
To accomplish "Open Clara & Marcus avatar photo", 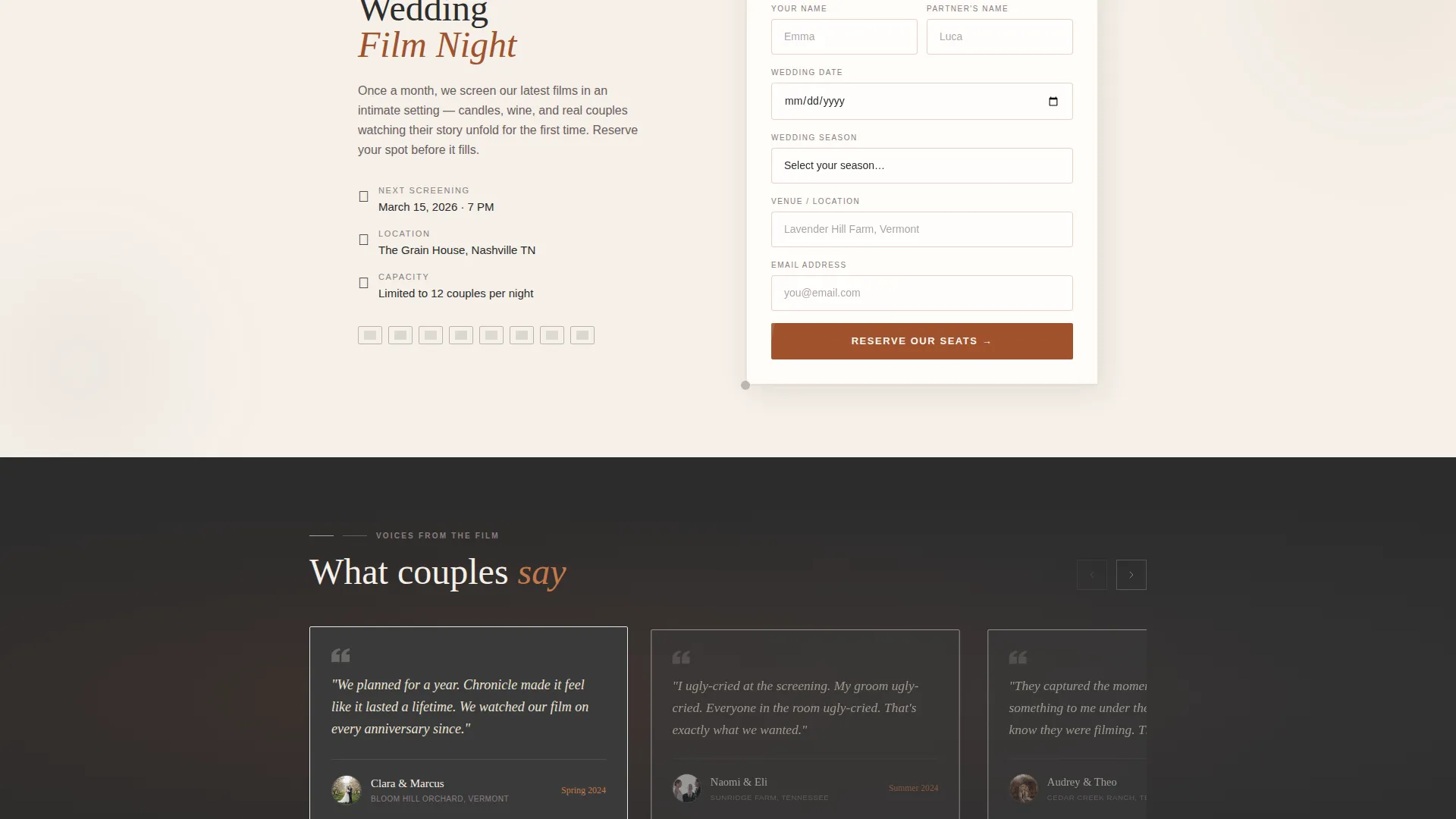I will click(347, 790).
